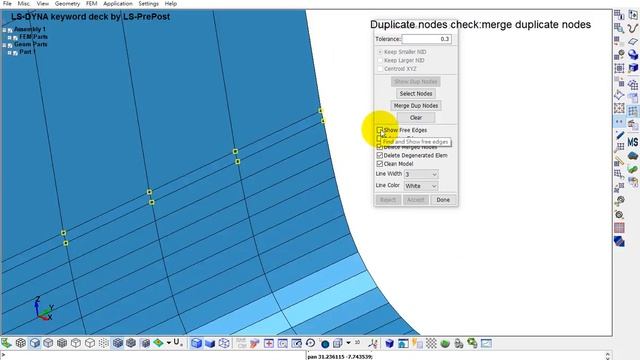Open the Settings menu
Image resolution: width=640 pixels, height=360 pixels.
[x=148, y=4]
